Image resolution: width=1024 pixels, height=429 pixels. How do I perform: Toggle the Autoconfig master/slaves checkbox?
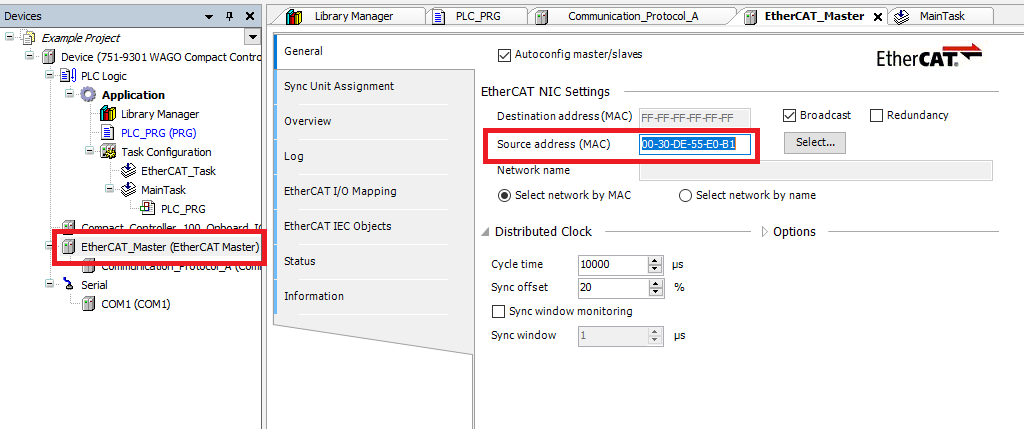point(504,54)
